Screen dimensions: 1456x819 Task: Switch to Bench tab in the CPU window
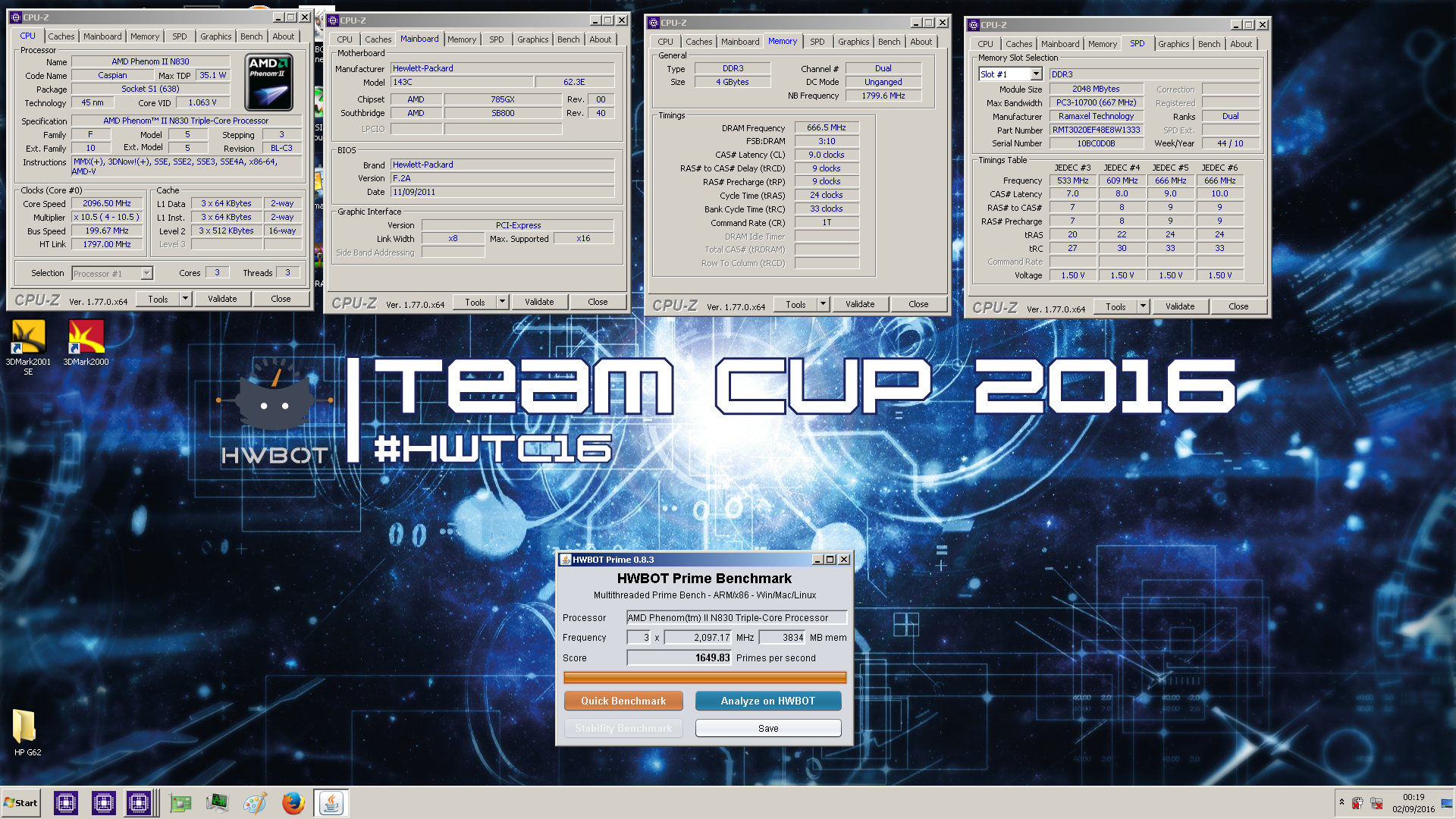pyautogui.click(x=251, y=36)
